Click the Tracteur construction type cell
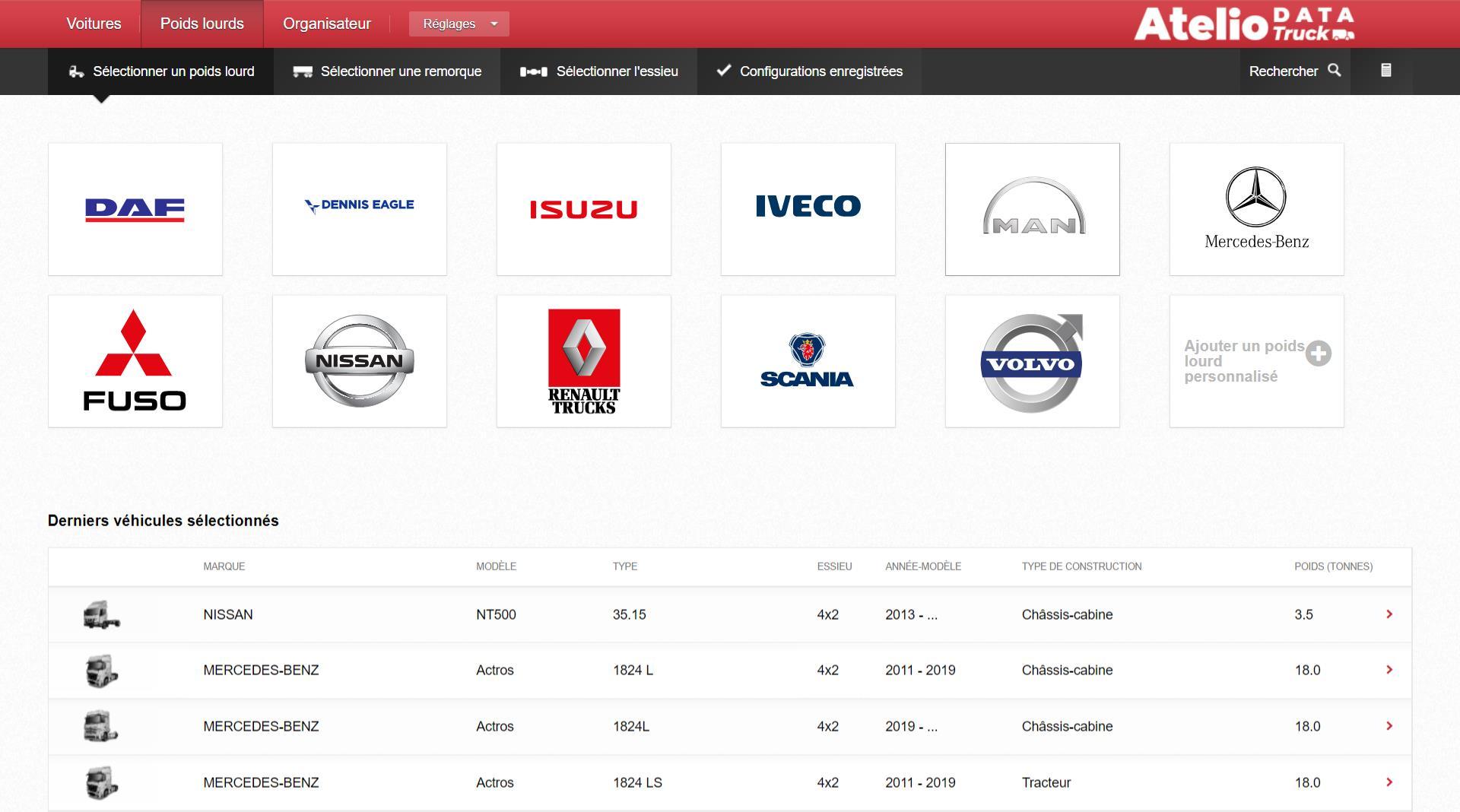This screenshot has height=812, width=1460. 1046,782
